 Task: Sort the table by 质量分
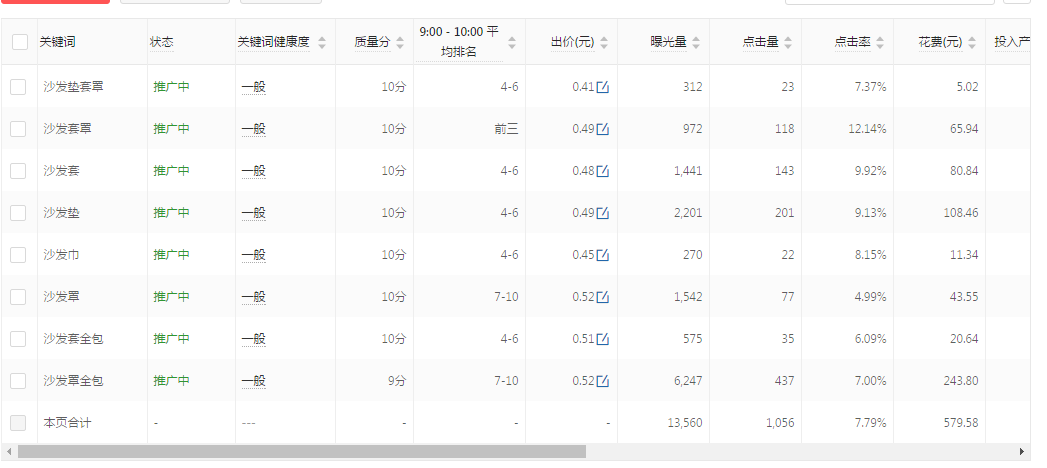(399, 43)
